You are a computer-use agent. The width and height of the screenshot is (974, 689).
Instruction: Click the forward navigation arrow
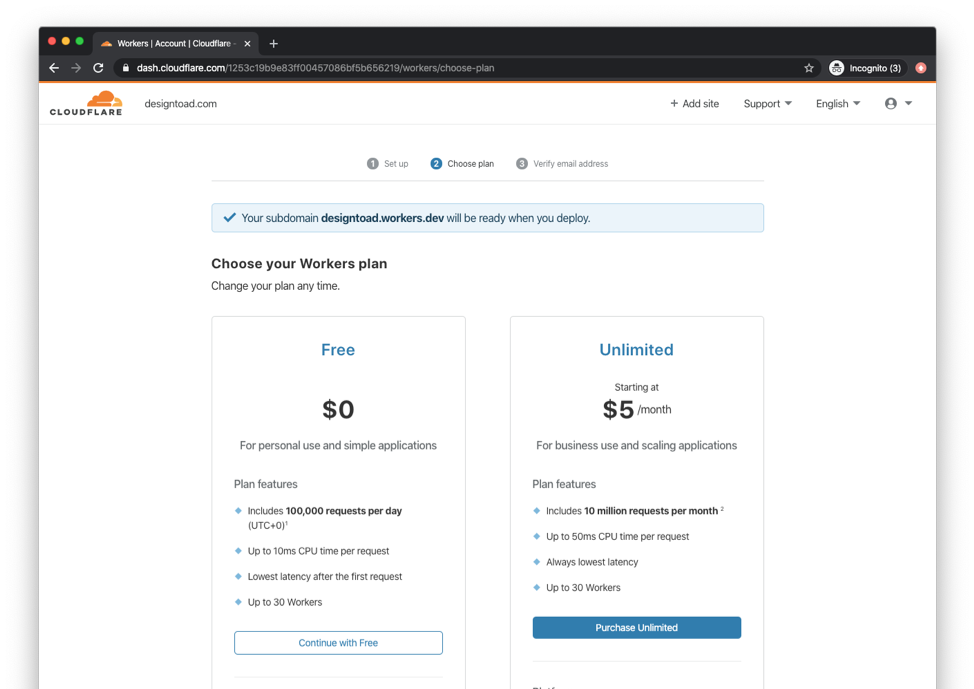76,68
